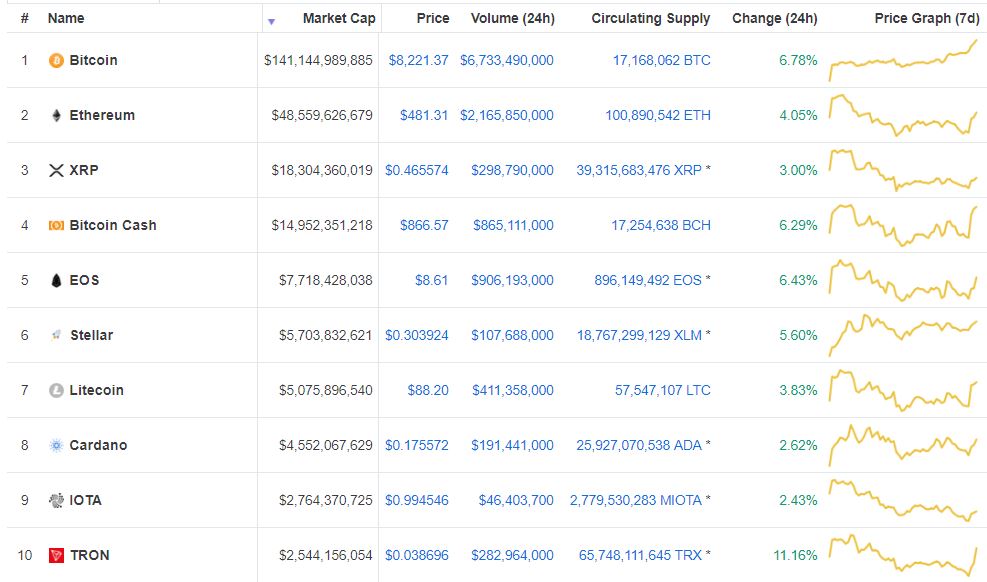Click the Bitcoin Cash coin icon
This screenshot has width=987, height=582.
click(x=58, y=225)
